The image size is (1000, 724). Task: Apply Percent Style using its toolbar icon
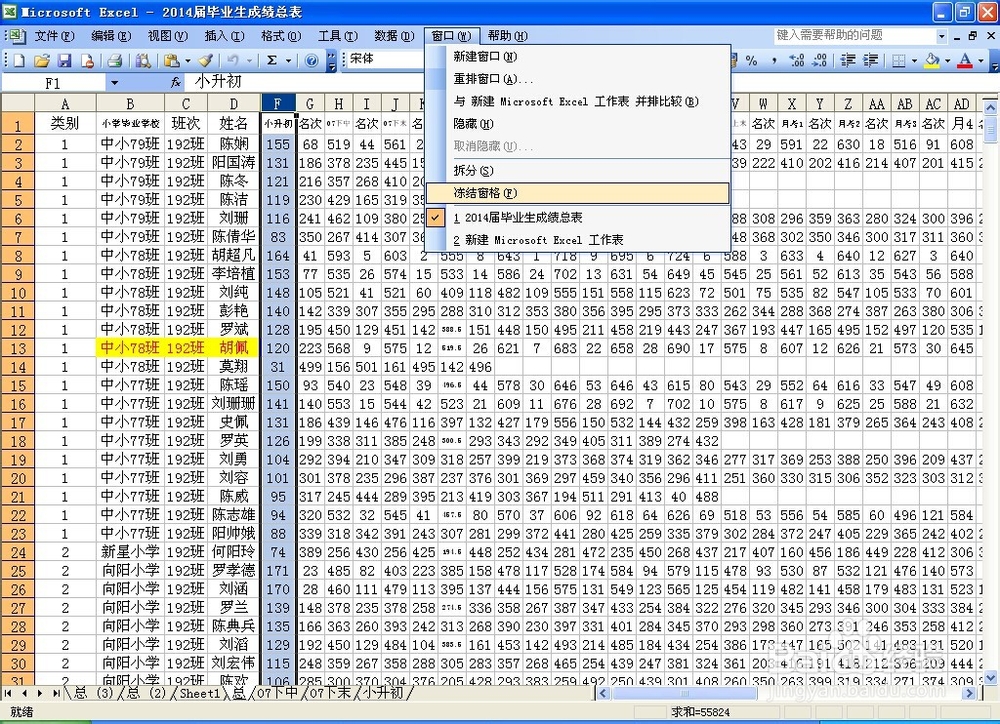click(x=750, y=61)
